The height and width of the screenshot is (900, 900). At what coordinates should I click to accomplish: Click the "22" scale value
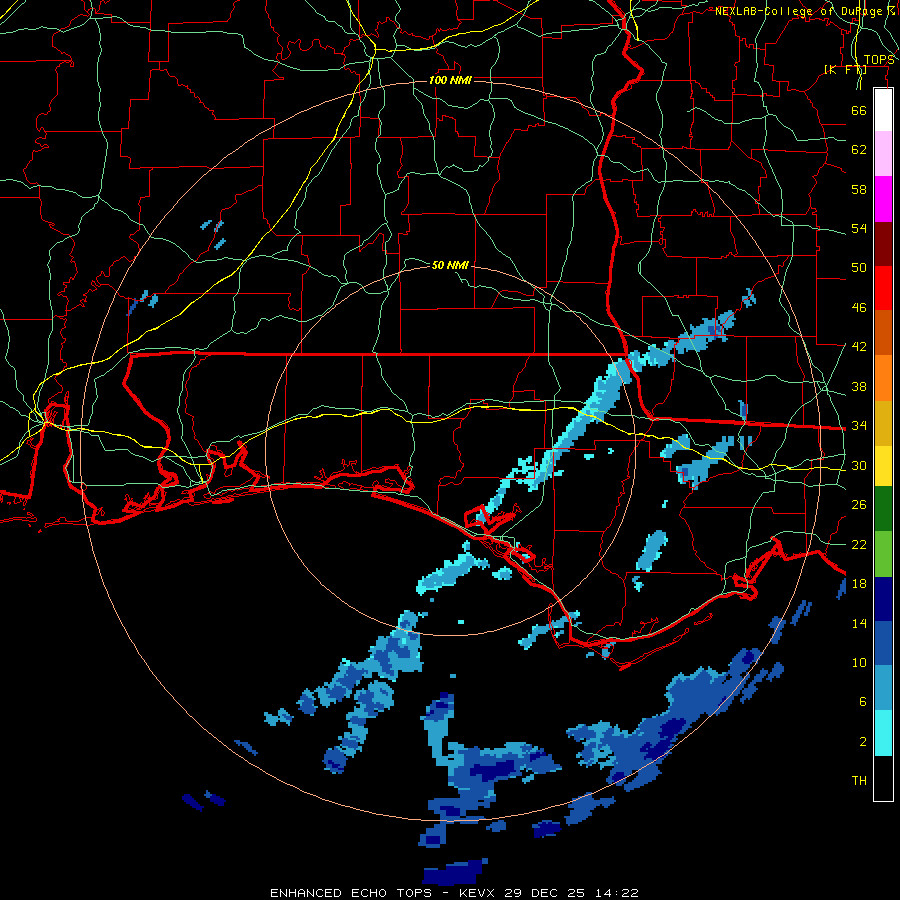click(x=859, y=544)
